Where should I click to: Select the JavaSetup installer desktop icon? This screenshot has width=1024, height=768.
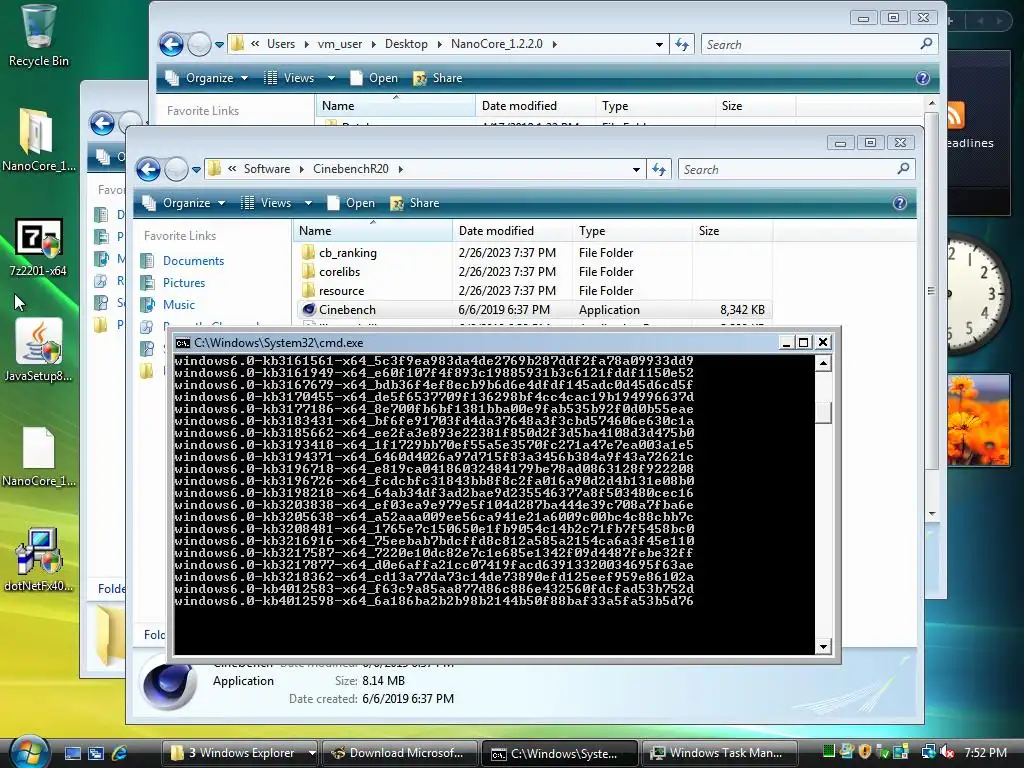click(38, 350)
